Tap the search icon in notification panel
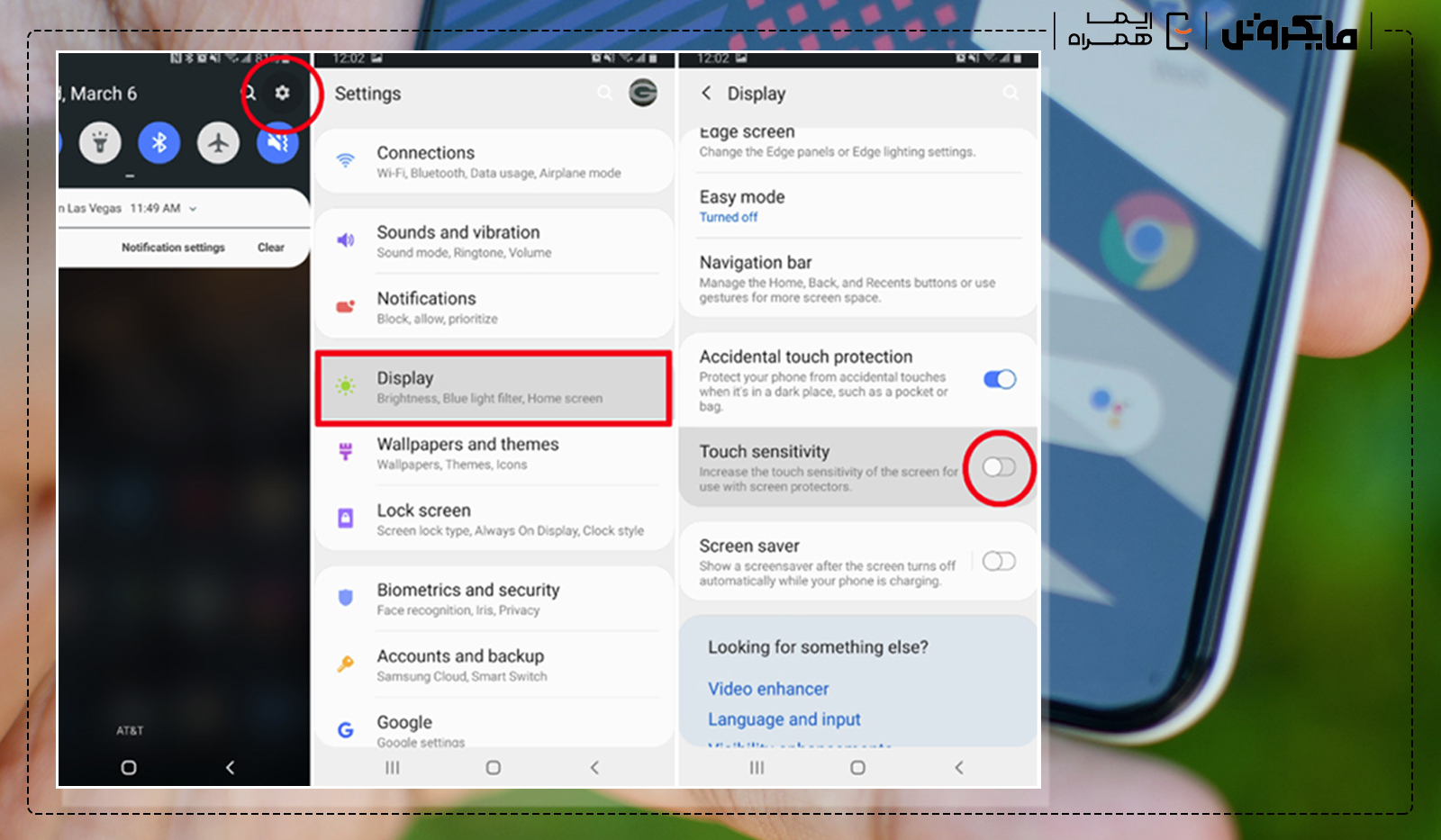The width and height of the screenshot is (1441, 840). pyautogui.click(x=250, y=93)
